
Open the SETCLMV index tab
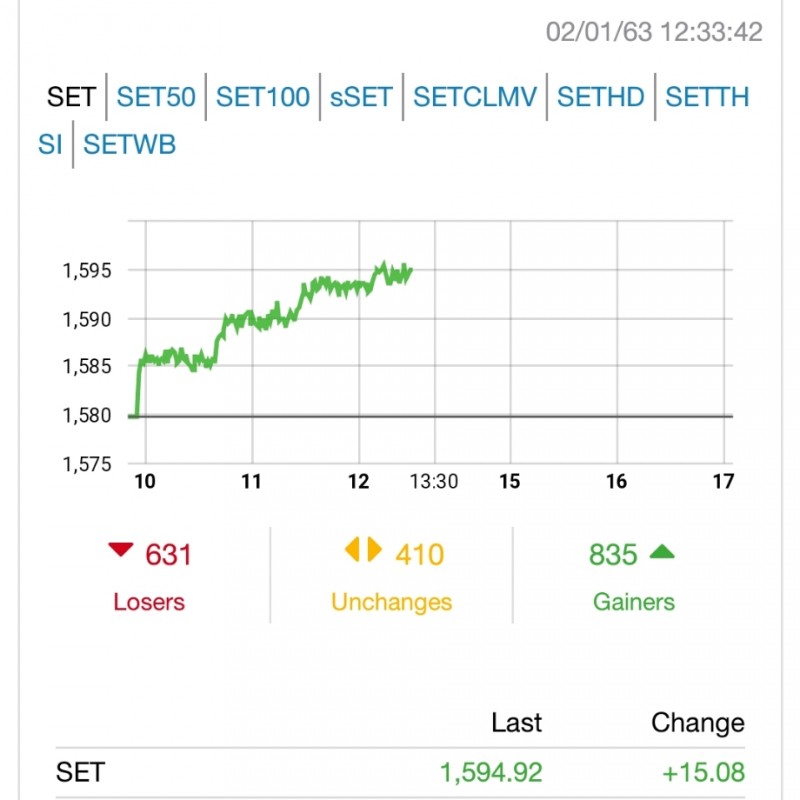point(475,97)
